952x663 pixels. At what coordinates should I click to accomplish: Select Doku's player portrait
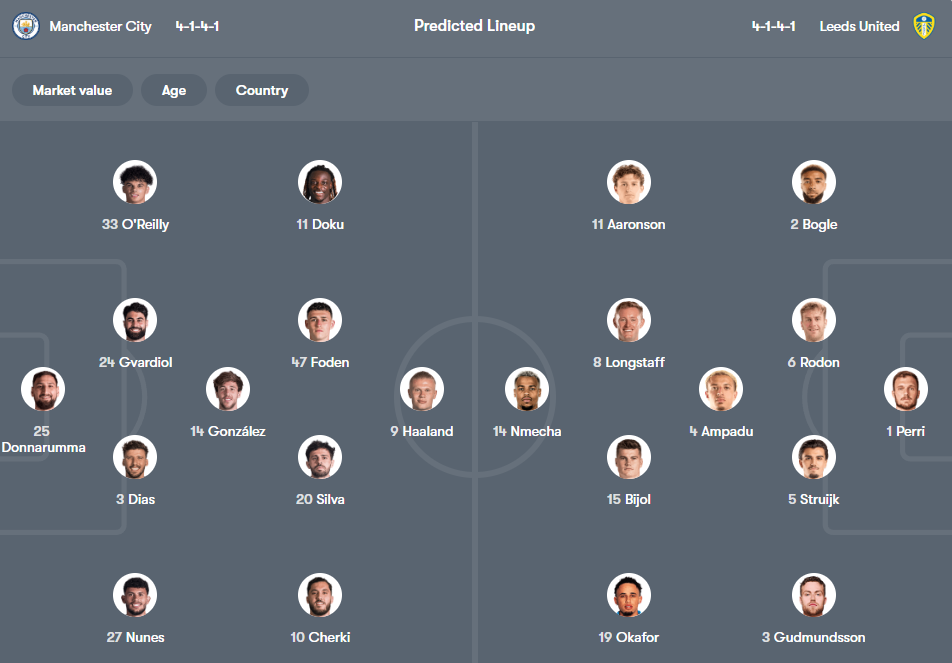[x=320, y=182]
